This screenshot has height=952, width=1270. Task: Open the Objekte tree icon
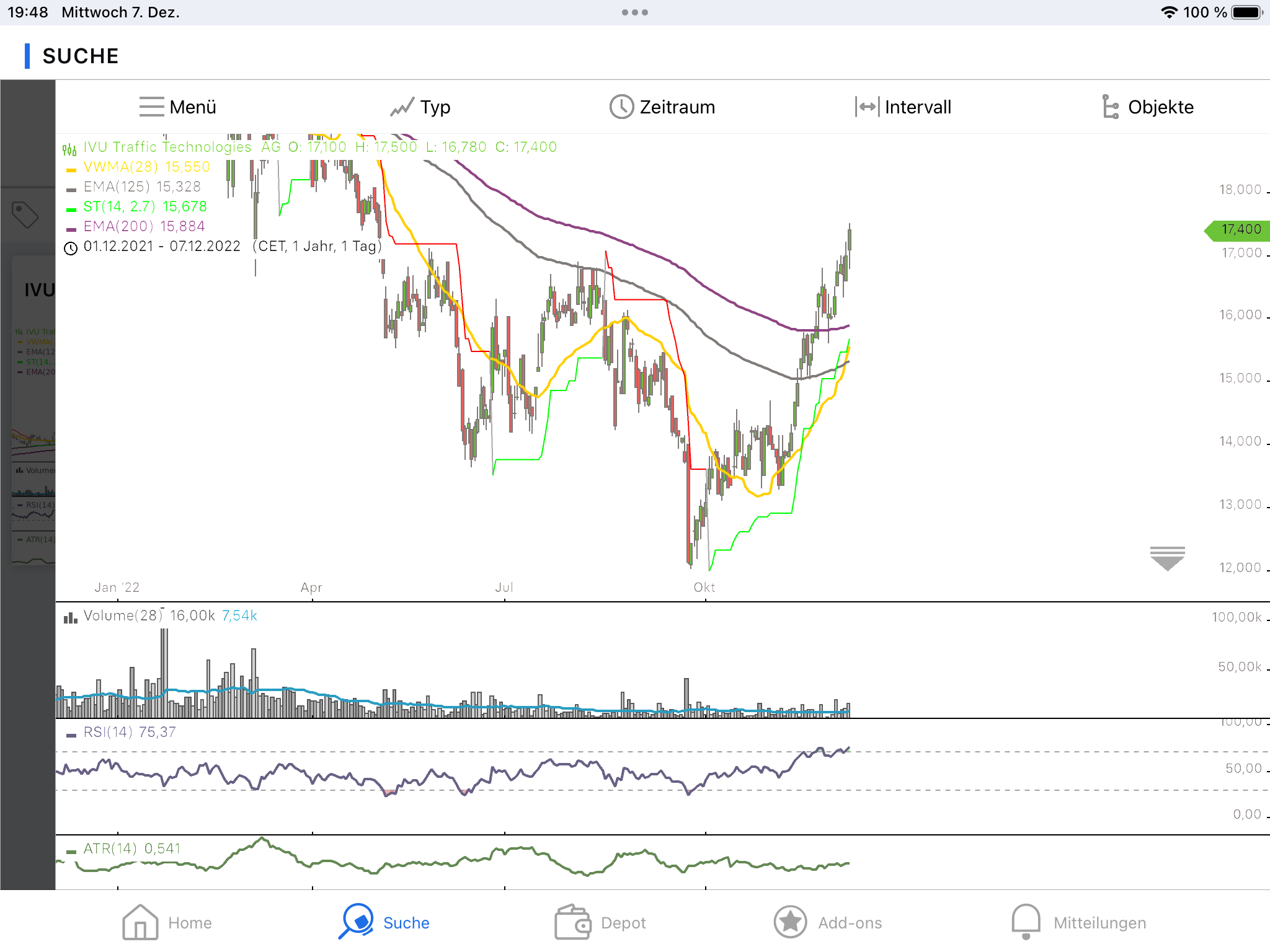(1110, 107)
